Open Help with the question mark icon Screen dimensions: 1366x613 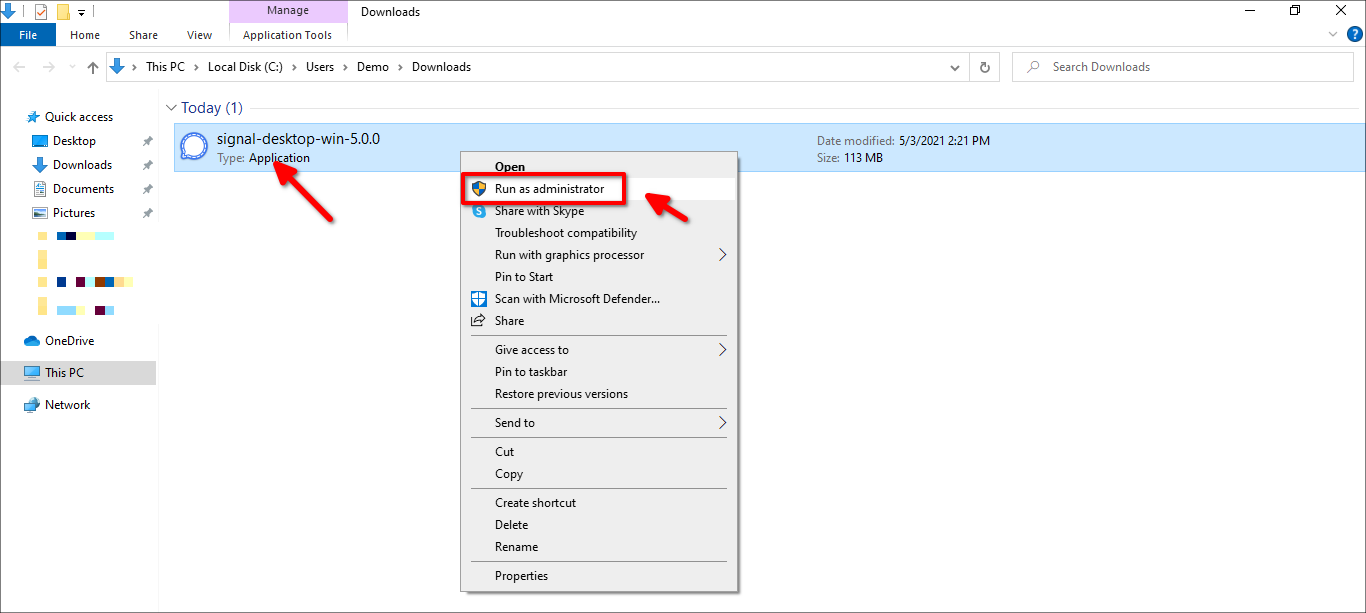[1355, 34]
